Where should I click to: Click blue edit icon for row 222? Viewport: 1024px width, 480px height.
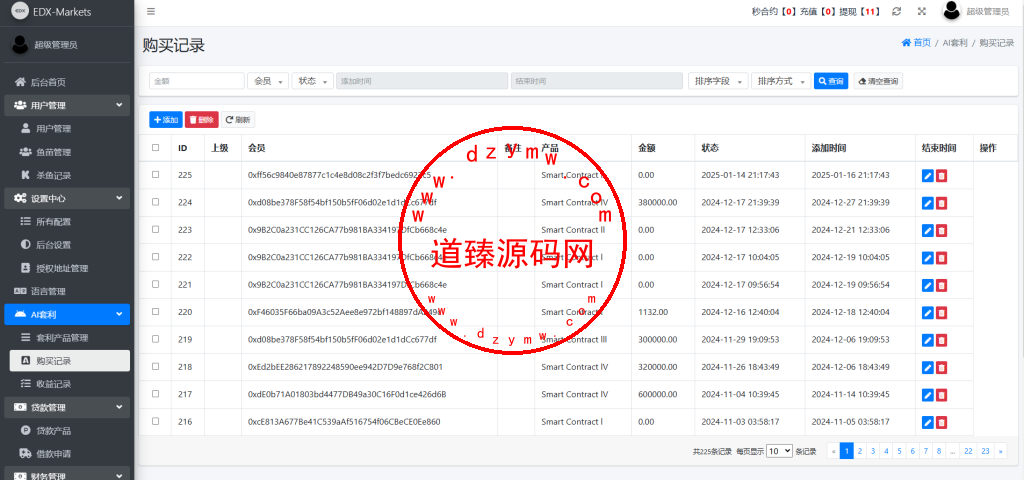click(x=927, y=259)
